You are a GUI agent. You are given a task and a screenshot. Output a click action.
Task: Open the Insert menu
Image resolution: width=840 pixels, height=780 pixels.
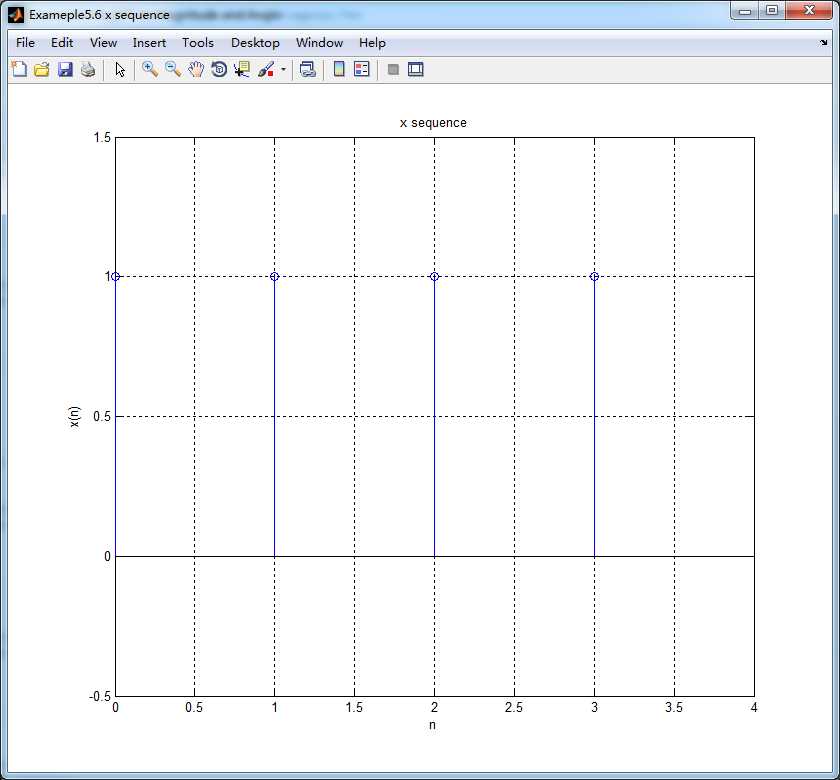pos(149,43)
